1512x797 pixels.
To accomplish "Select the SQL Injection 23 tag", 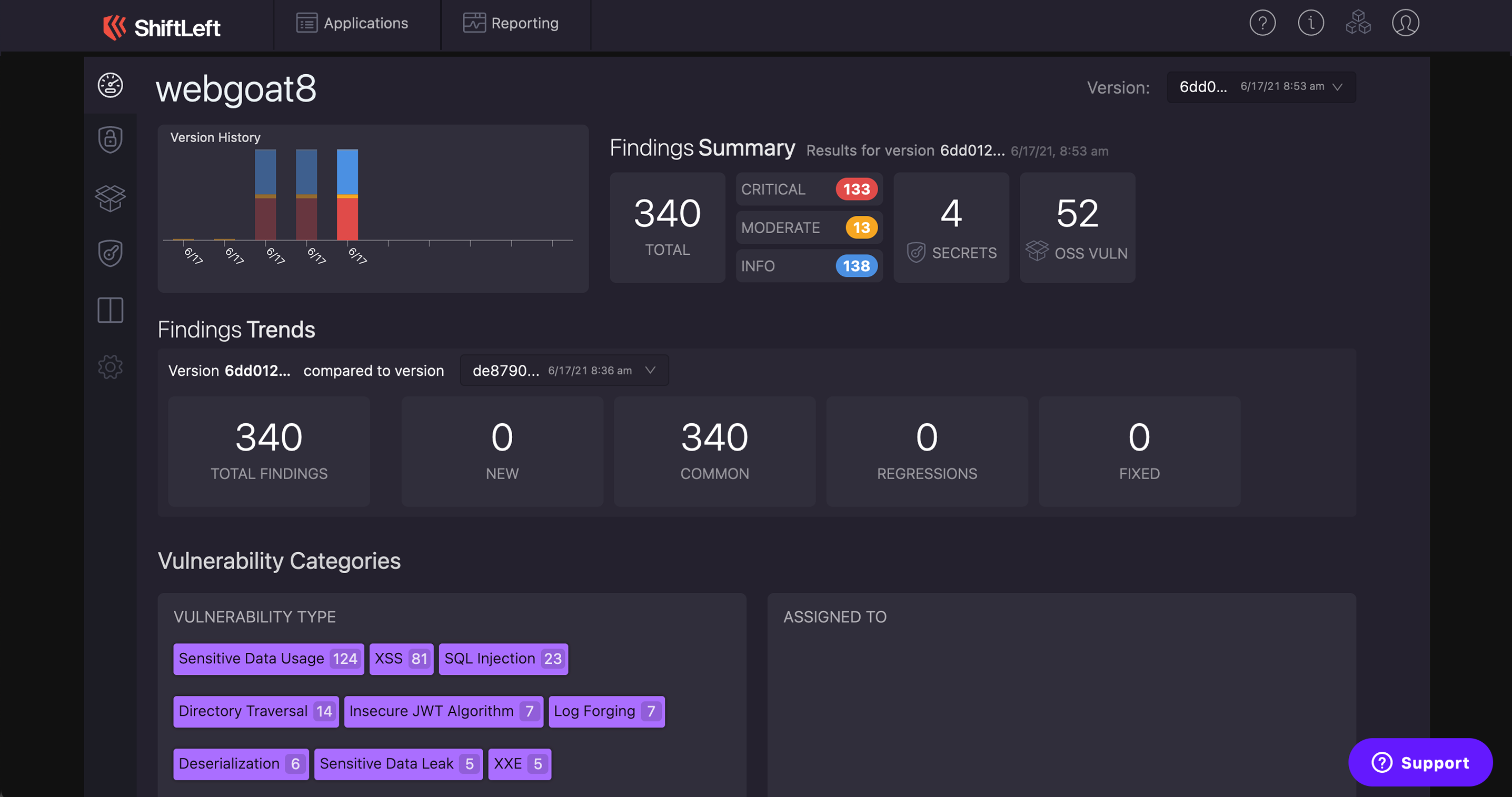I will click(503, 659).
